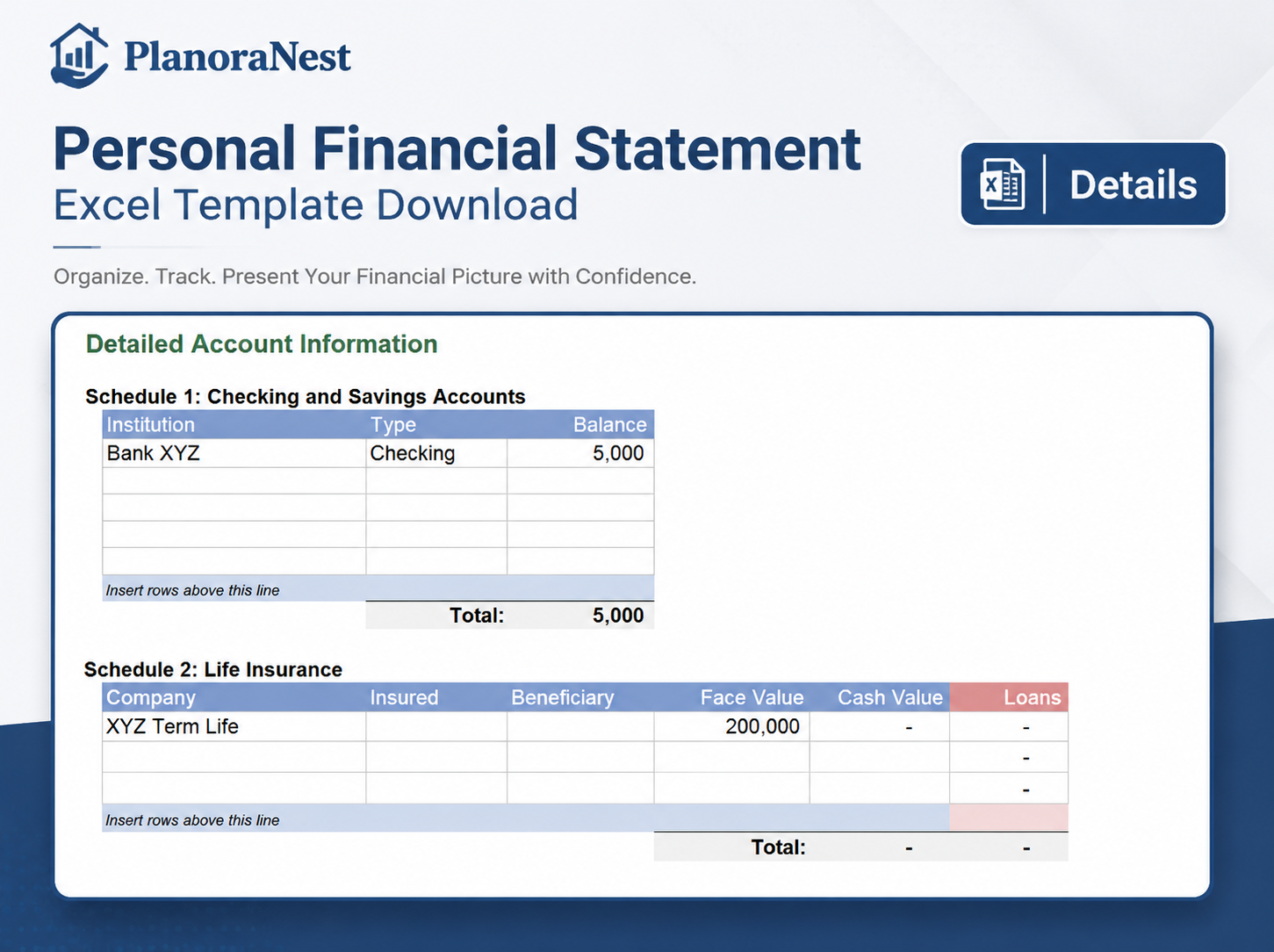Click the Detailed Account Information heading

[x=262, y=344]
